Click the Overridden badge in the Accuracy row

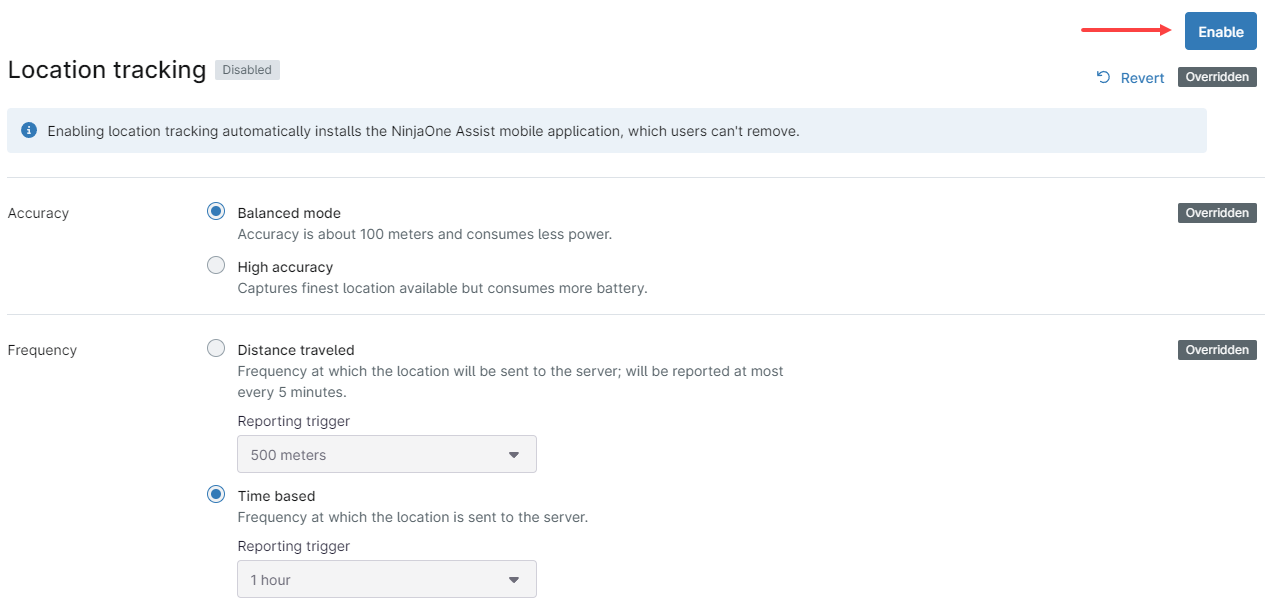(1217, 212)
